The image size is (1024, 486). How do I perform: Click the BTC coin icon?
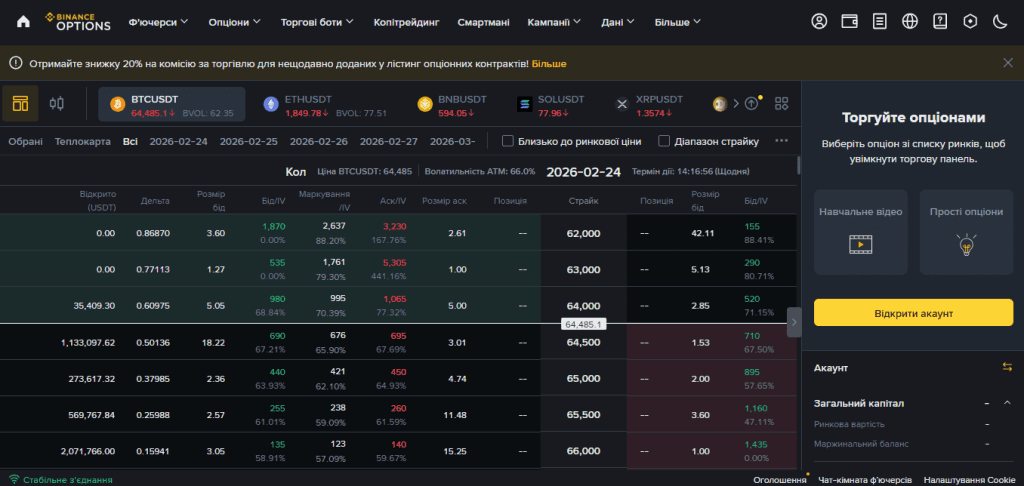coord(118,105)
